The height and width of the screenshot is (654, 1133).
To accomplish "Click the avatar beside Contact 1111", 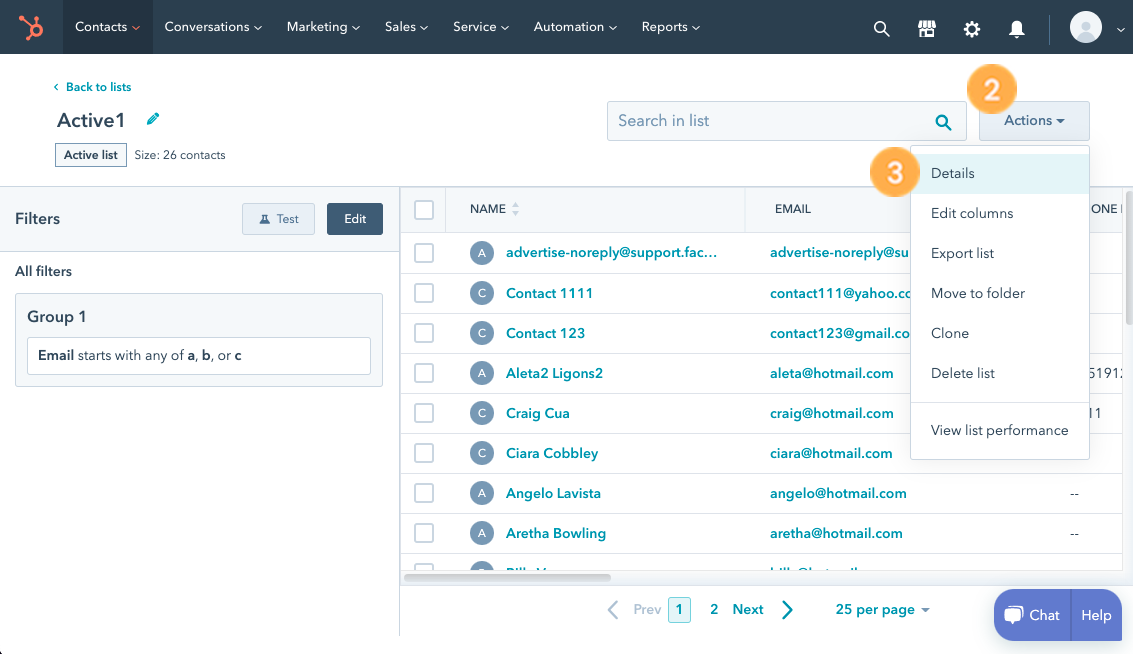I will point(482,293).
